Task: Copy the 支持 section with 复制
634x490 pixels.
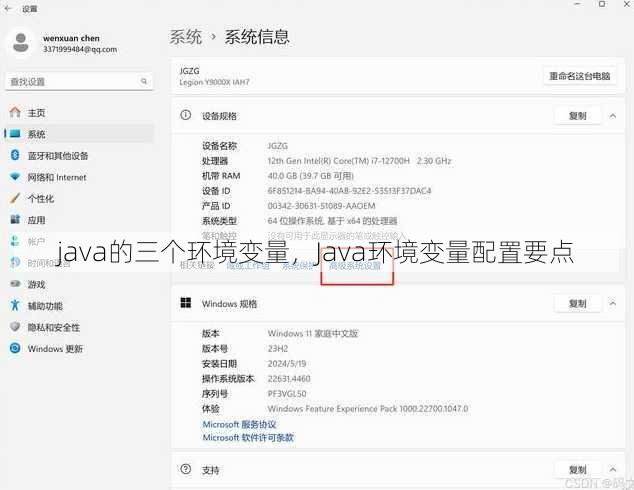Action: (577, 470)
